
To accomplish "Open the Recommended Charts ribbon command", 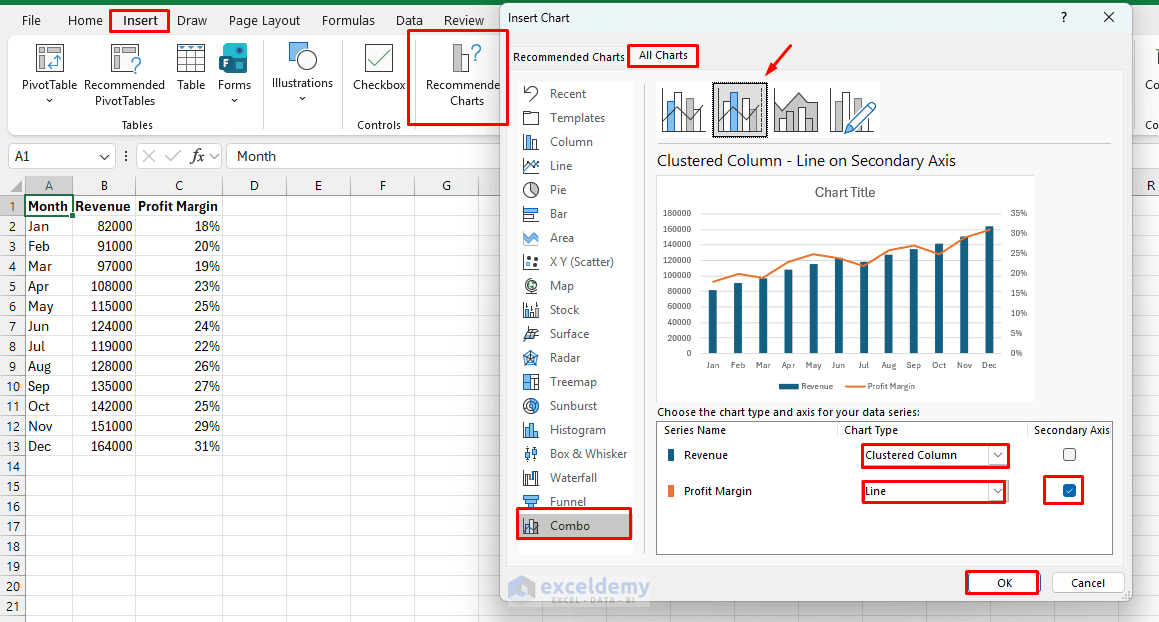I will pos(463,74).
